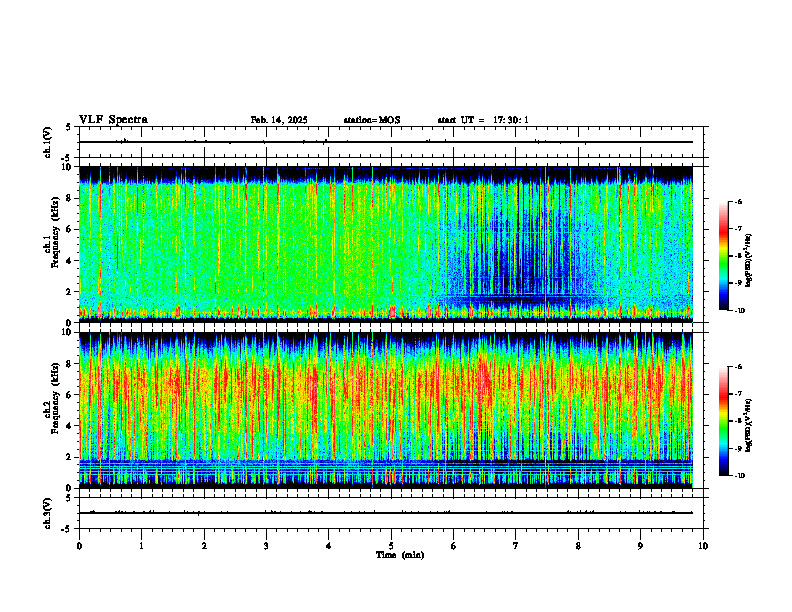Click the ch.2 colorbar "log(PSD)(V²/Hz)" label
Viewport: 792px width, 612px height.
[749, 426]
